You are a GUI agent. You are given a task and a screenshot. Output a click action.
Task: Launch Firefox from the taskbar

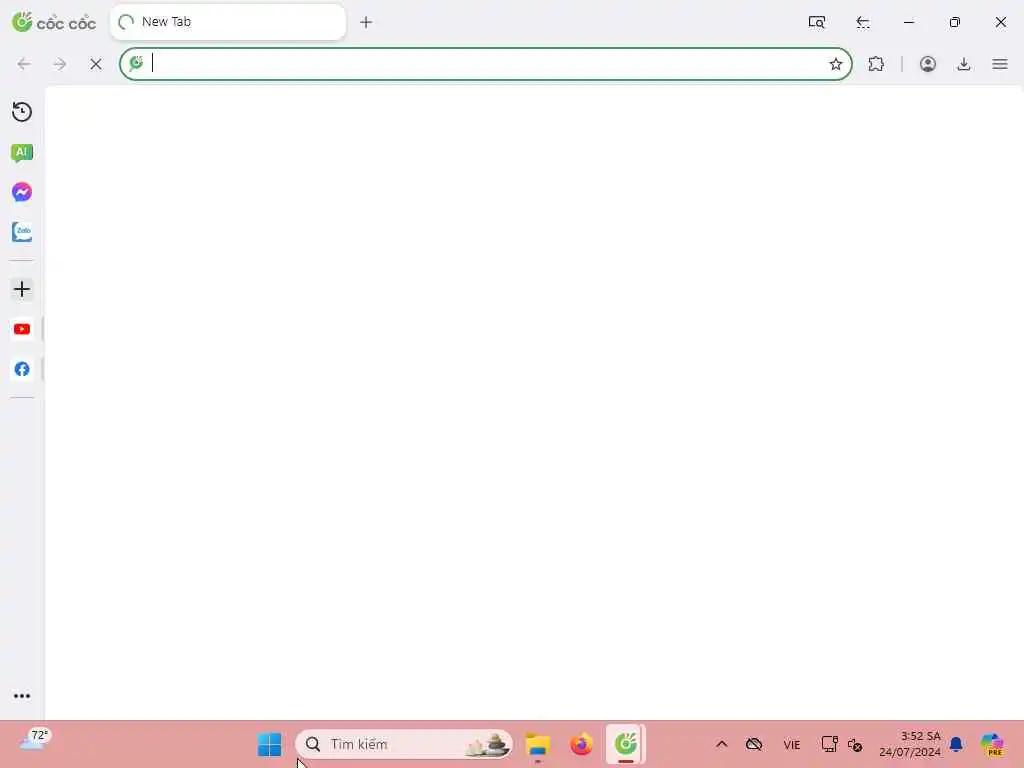click(581, 744)
